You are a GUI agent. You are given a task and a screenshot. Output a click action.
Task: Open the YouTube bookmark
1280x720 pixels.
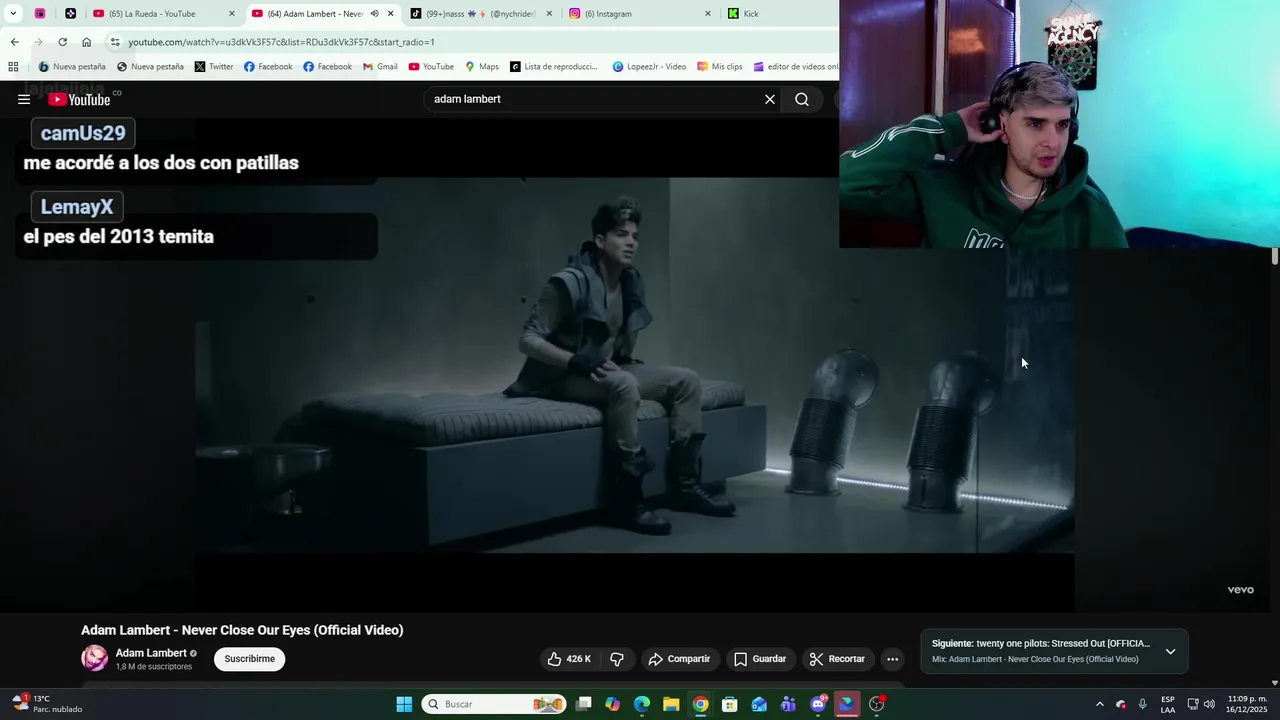(431, 67)
